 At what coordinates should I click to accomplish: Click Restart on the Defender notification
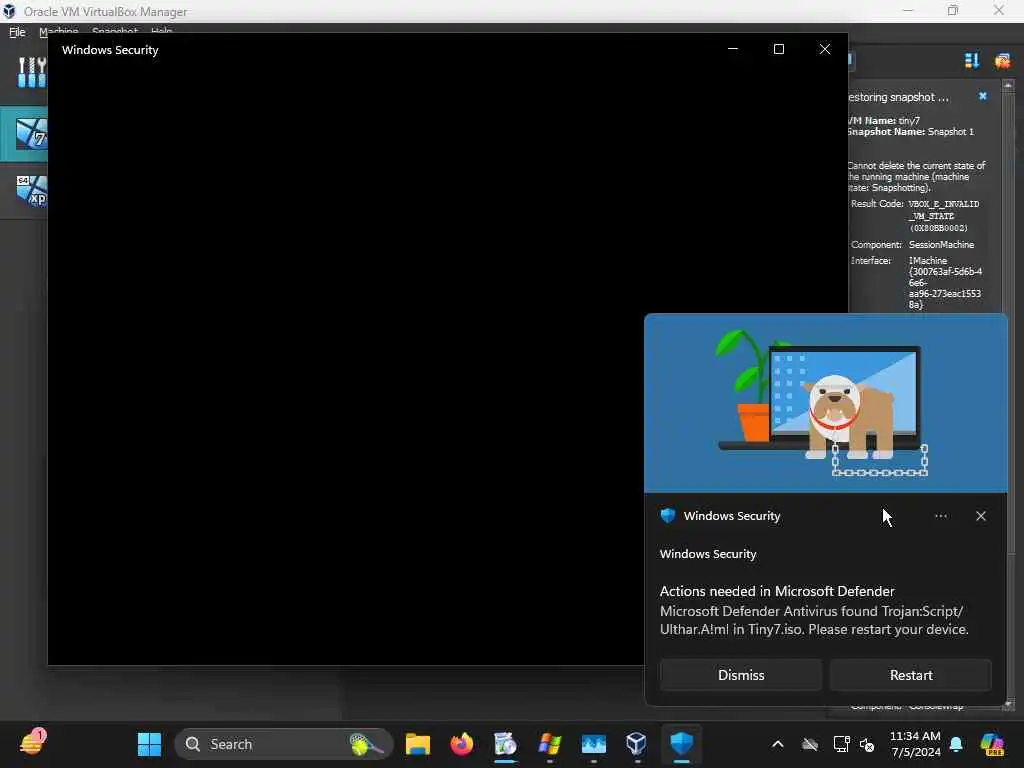pyautogui.click(x=910, y=675)
